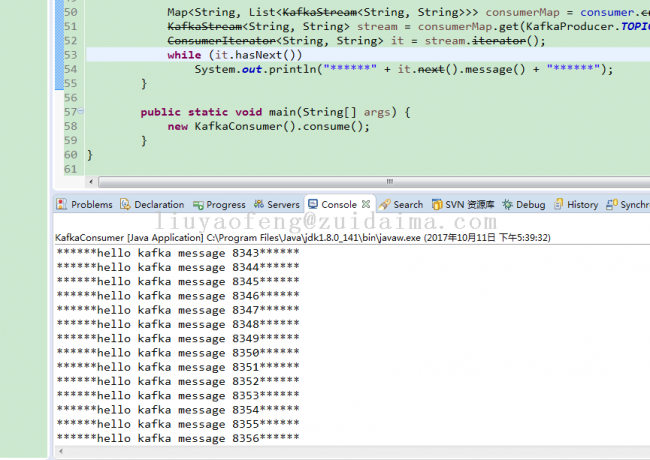650x460 pixels.
Task: Open the SVN 资源库 view icon
Action: pyautogui.click(x=437, y=204)
